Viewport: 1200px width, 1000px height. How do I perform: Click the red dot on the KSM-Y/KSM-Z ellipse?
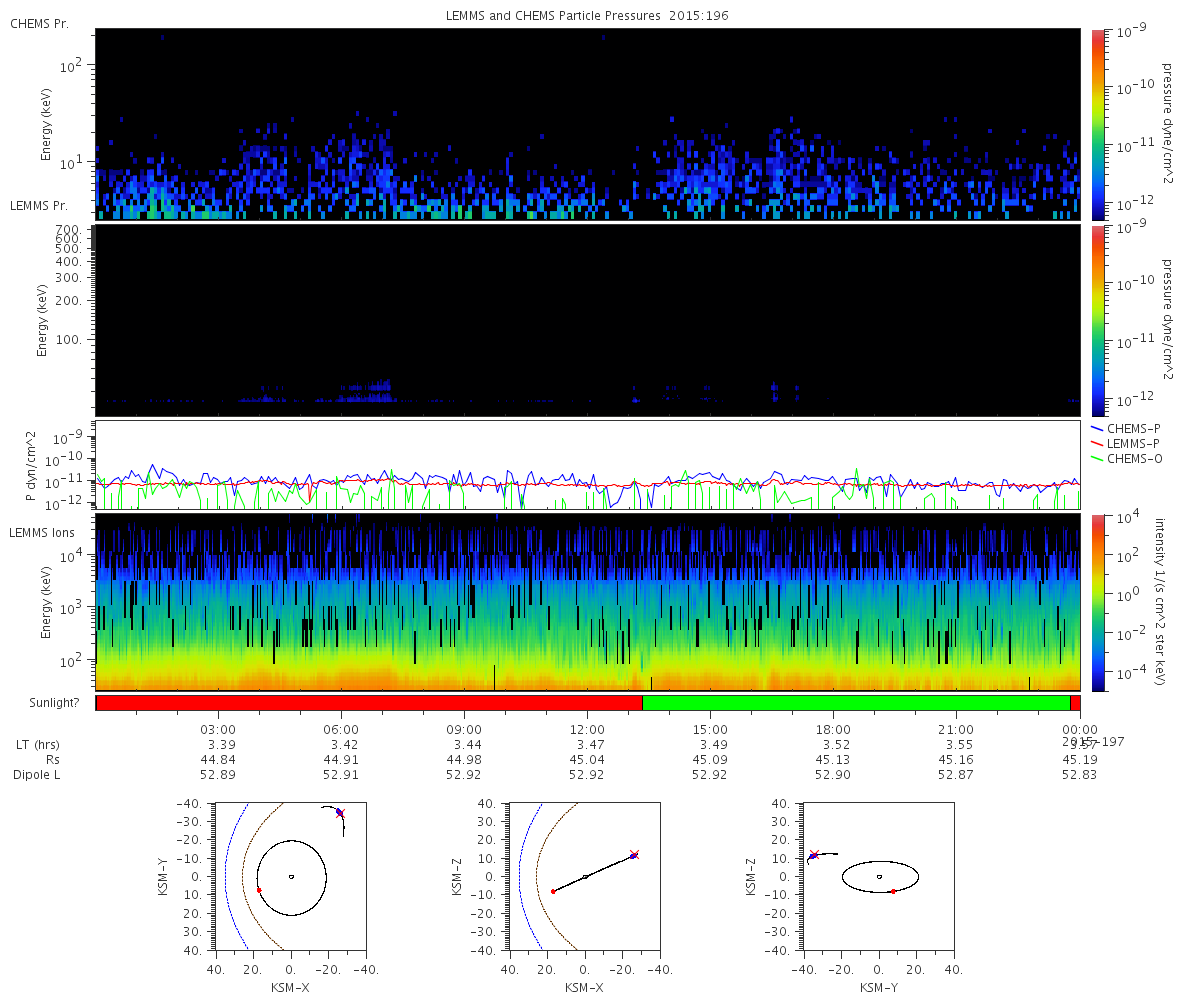[x=893, y=891]
